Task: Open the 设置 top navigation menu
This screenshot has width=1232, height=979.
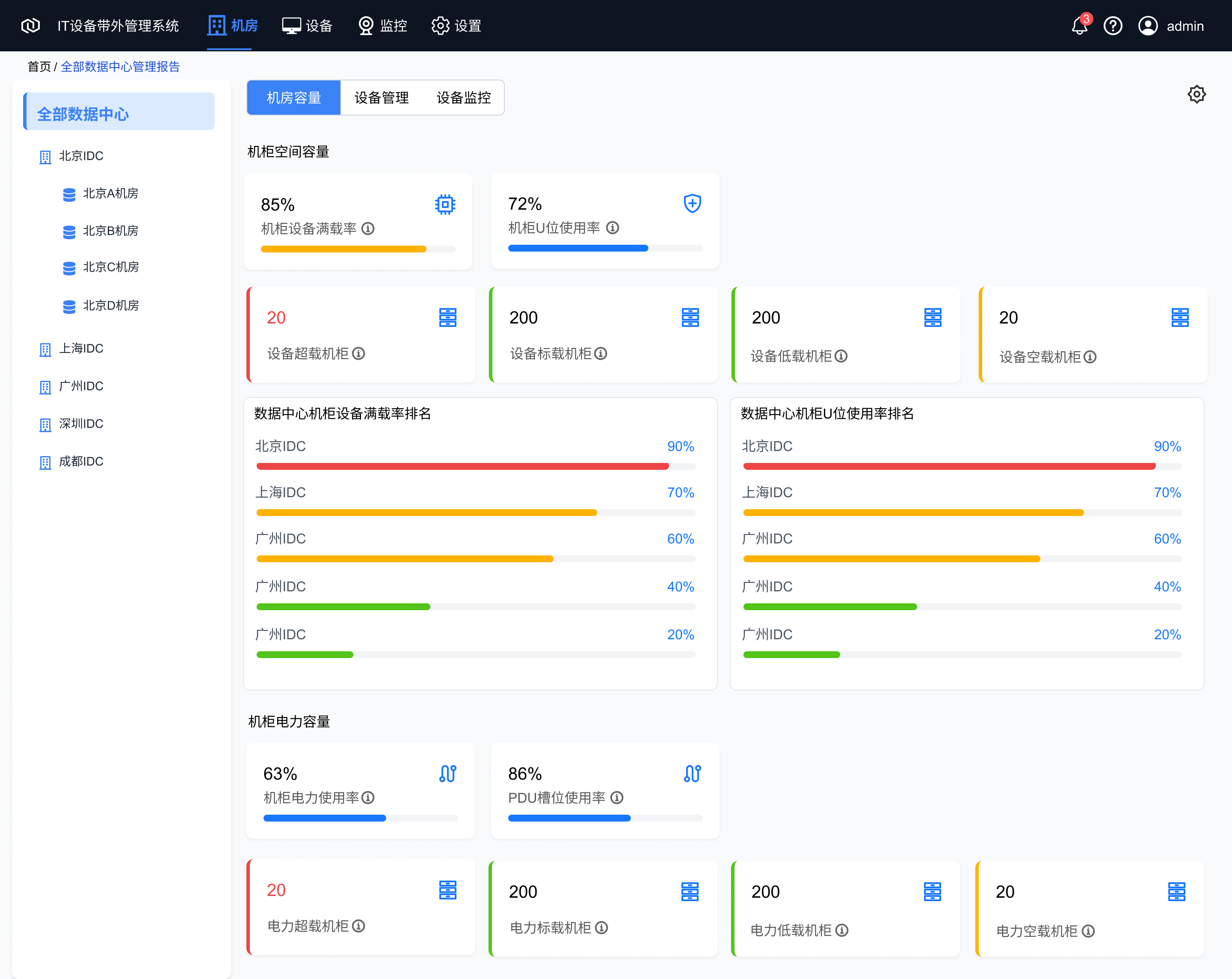Action: tap(456, 26)
